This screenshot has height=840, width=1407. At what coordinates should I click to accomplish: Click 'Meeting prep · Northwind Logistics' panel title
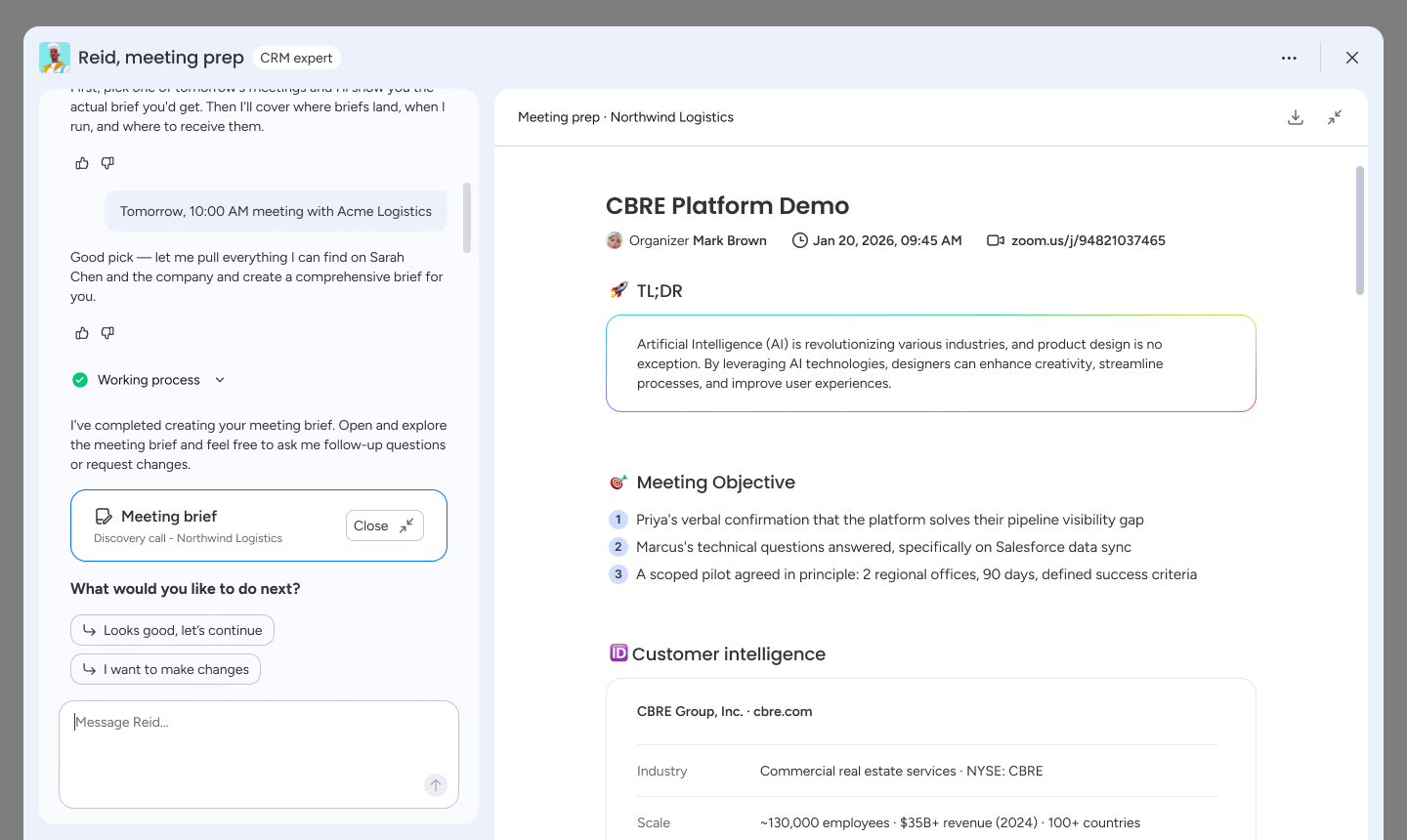[625, 117]
